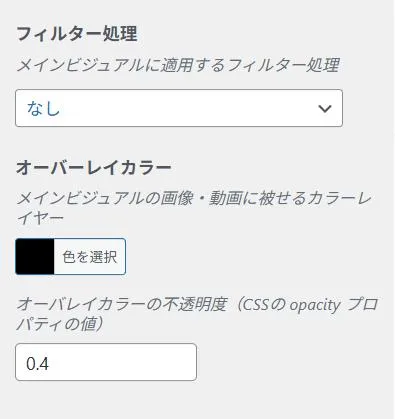395x419 pixels.
Task: Click the blank middle of filter dropdown
Action: tap(187, 108)
